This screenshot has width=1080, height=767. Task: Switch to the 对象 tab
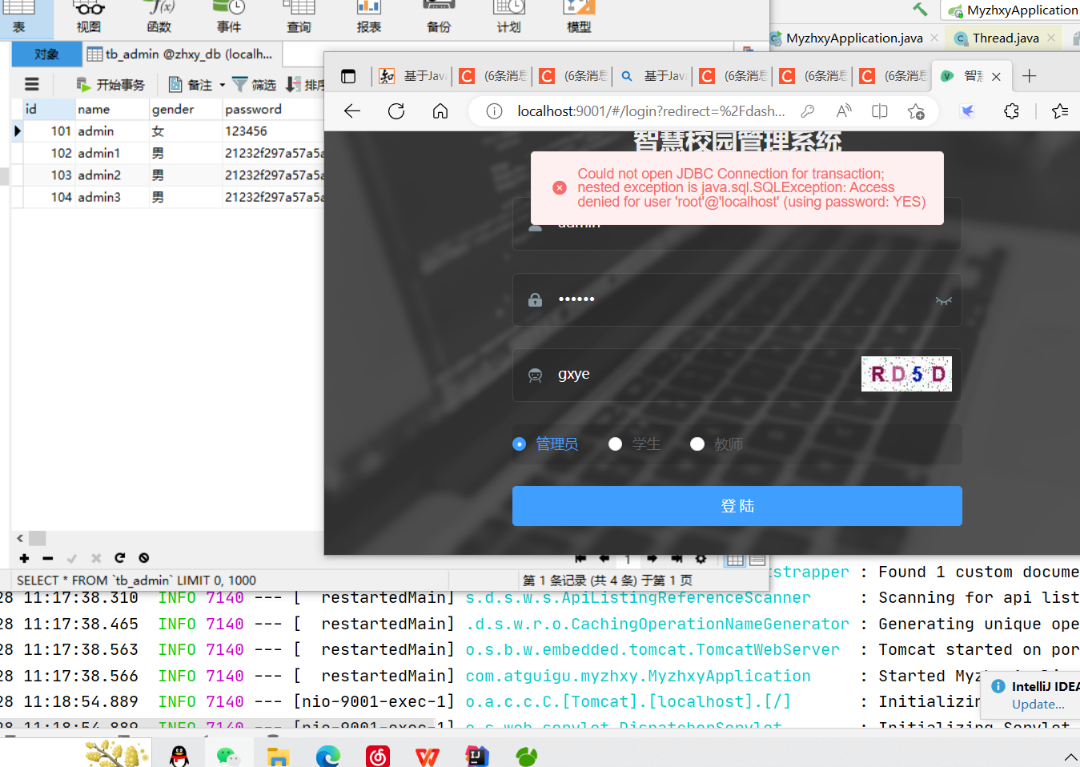[46, 54]
